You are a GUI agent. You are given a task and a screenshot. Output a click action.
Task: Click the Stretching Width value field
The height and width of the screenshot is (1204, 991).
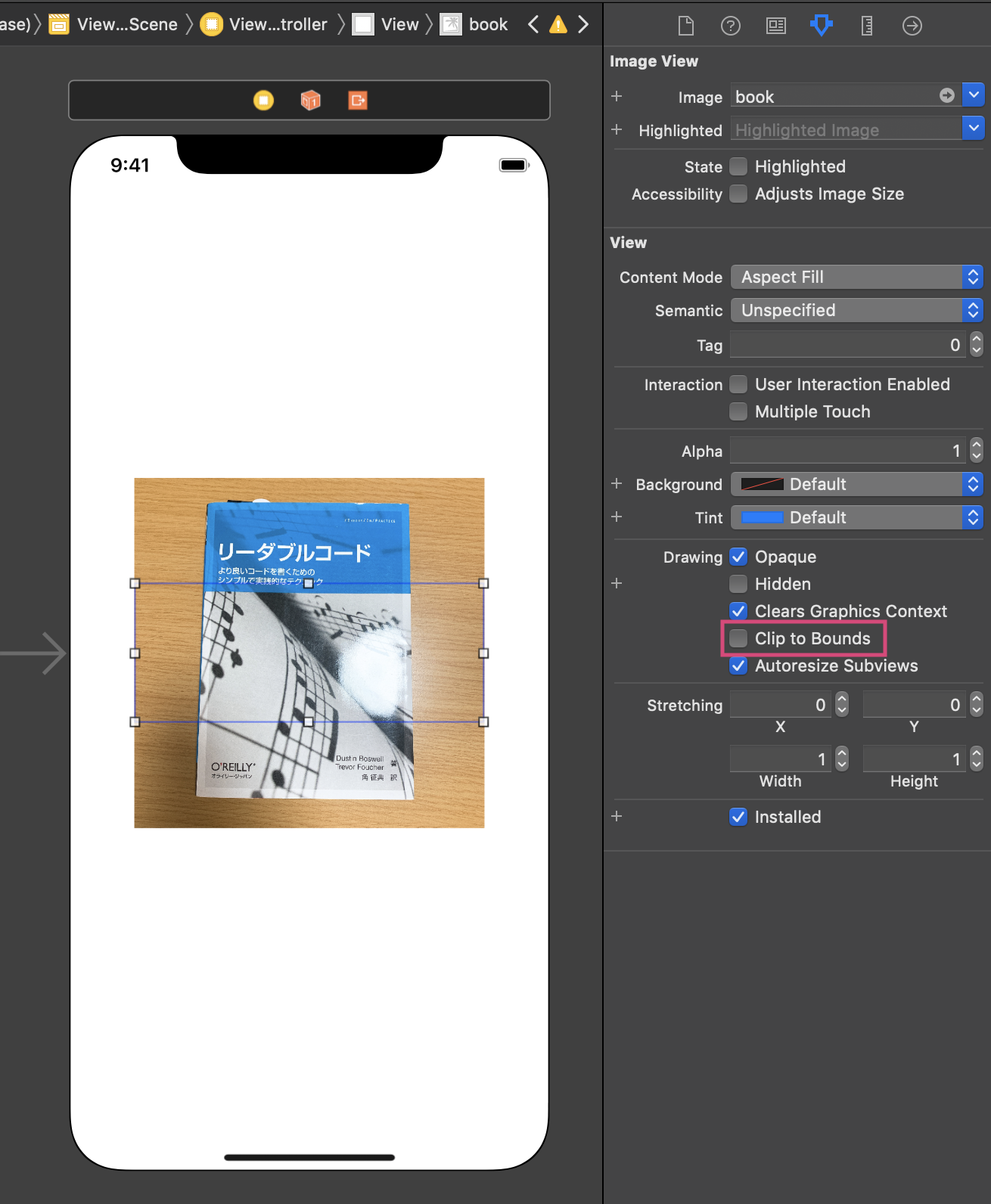pos(780,759)
